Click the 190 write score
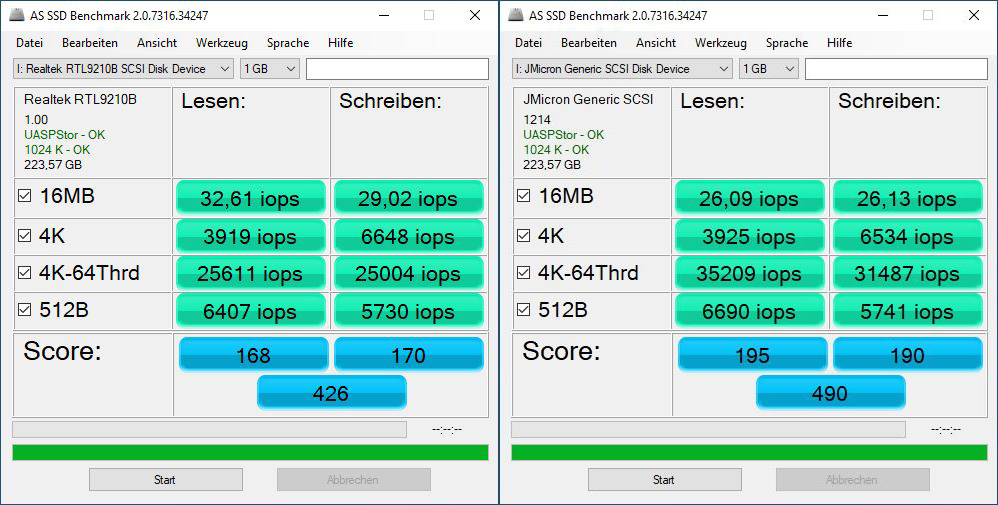998x505 pixels. 908,354
